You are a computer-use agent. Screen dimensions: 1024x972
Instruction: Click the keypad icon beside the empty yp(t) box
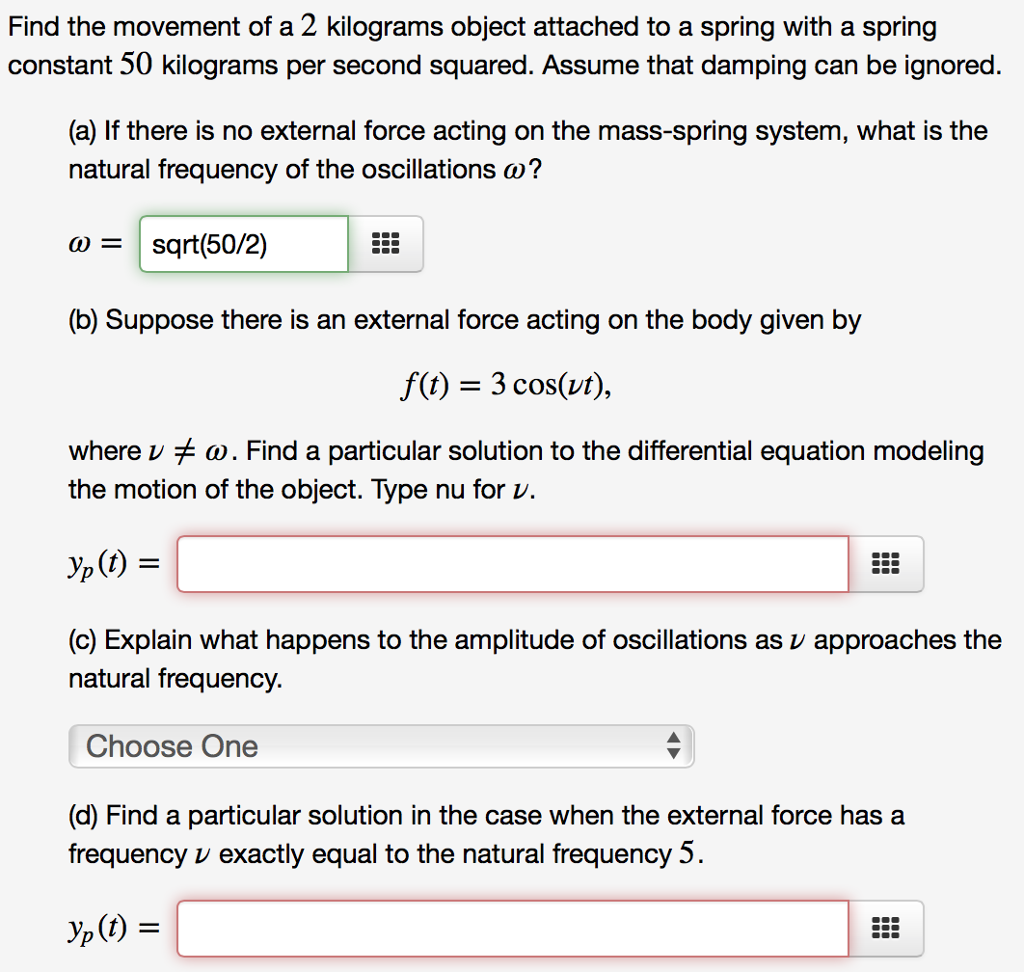[x=886, y=563]
